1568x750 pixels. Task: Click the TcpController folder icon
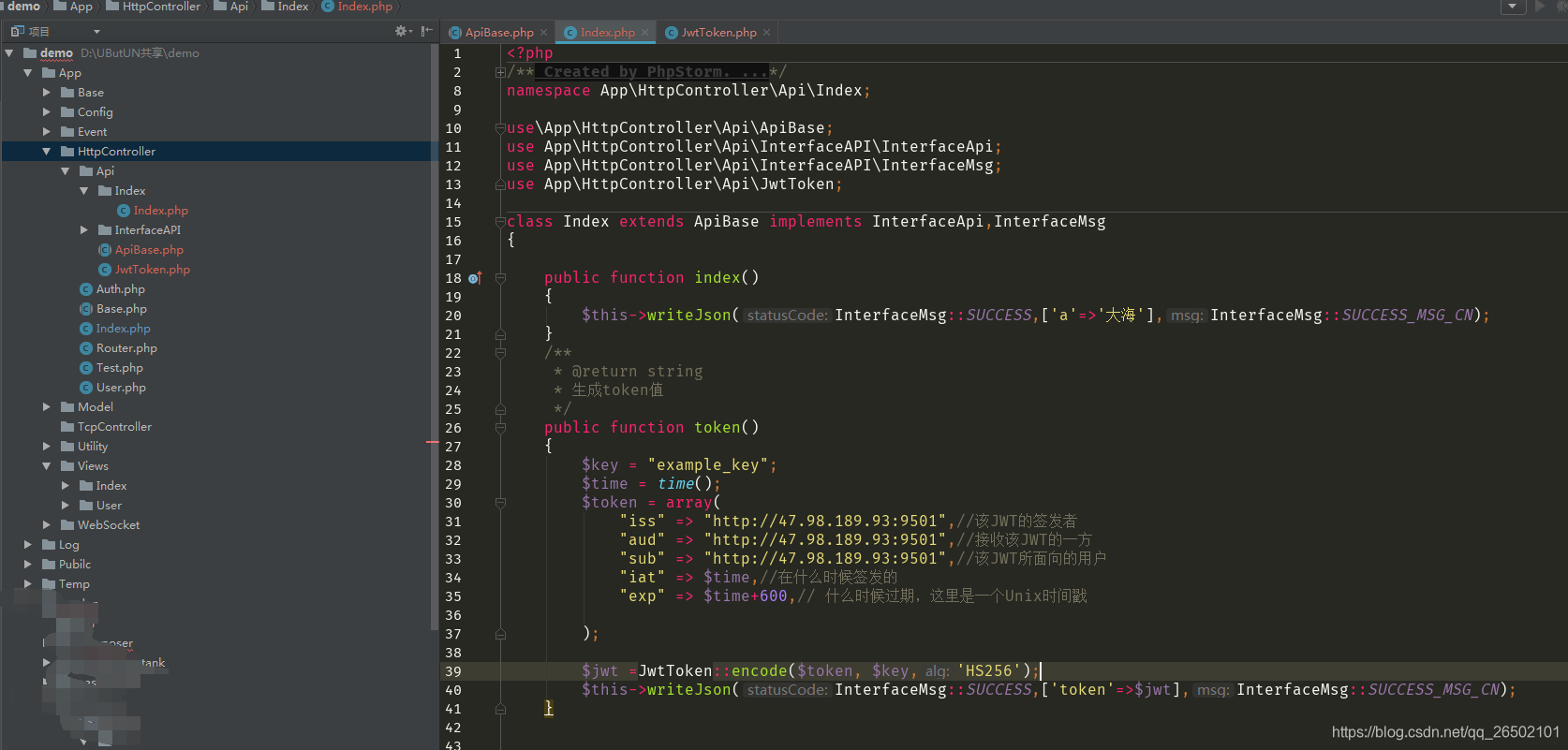click(x=67, y=427)
